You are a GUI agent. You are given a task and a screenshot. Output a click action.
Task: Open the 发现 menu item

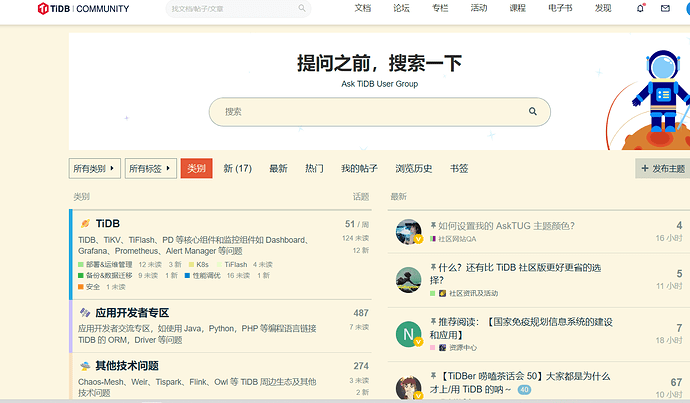(603, 8)
